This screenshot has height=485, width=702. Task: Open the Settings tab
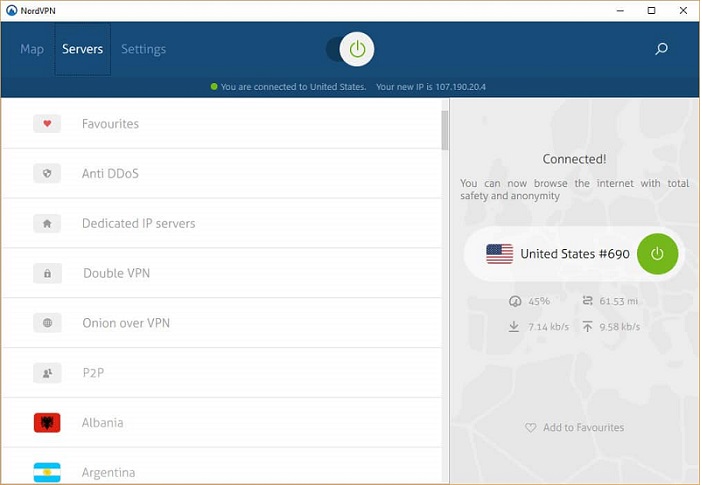coord(143,49)
